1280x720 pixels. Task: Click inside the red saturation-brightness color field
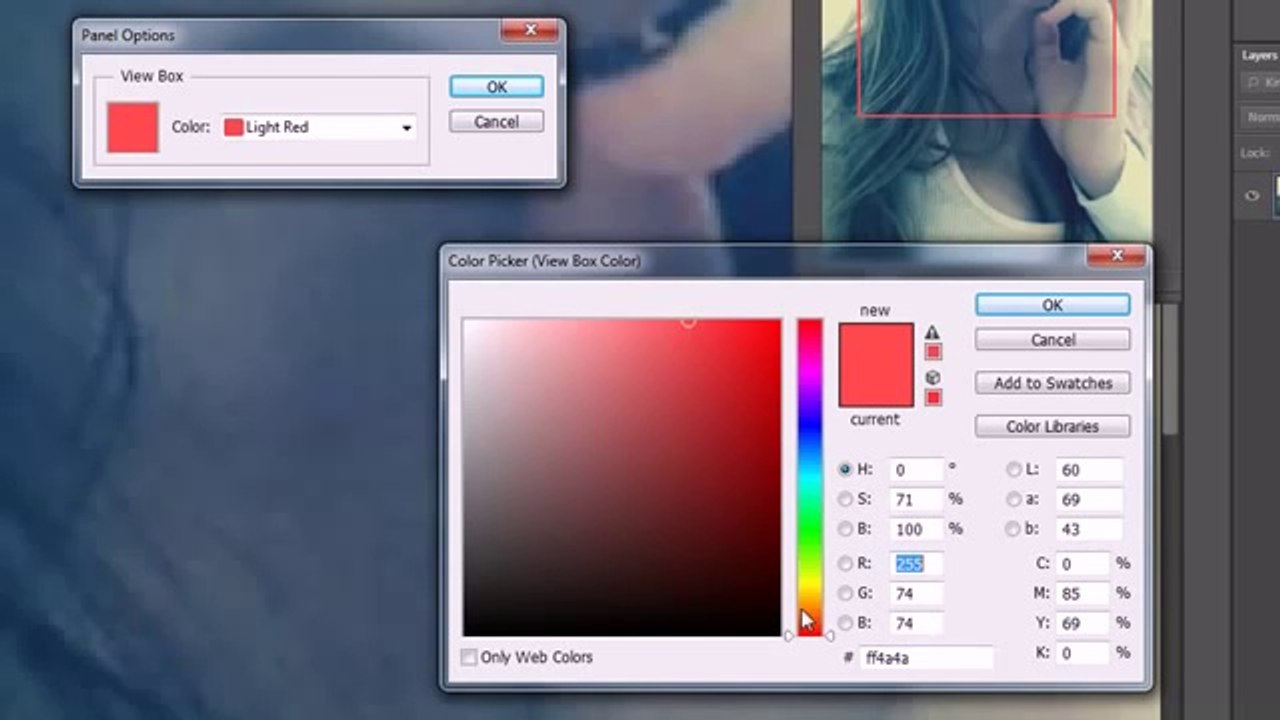[622, 477]
